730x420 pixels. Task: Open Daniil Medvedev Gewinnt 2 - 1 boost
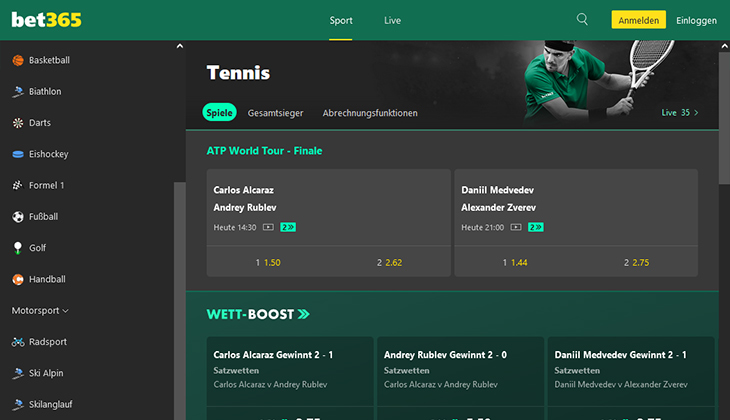pyautogui.click(x=621, y=355)
